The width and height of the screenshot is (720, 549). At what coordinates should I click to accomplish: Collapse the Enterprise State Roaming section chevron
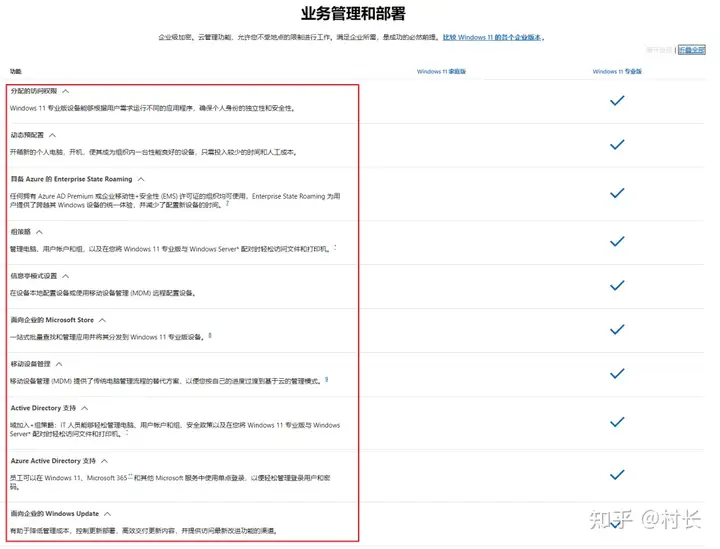click(x=141, y=179)
